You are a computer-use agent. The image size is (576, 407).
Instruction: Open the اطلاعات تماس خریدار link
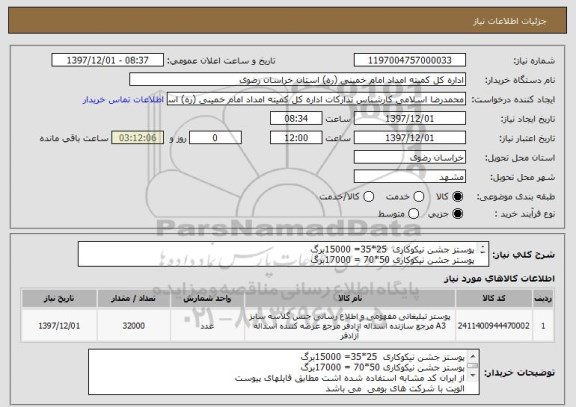point(123,100)
